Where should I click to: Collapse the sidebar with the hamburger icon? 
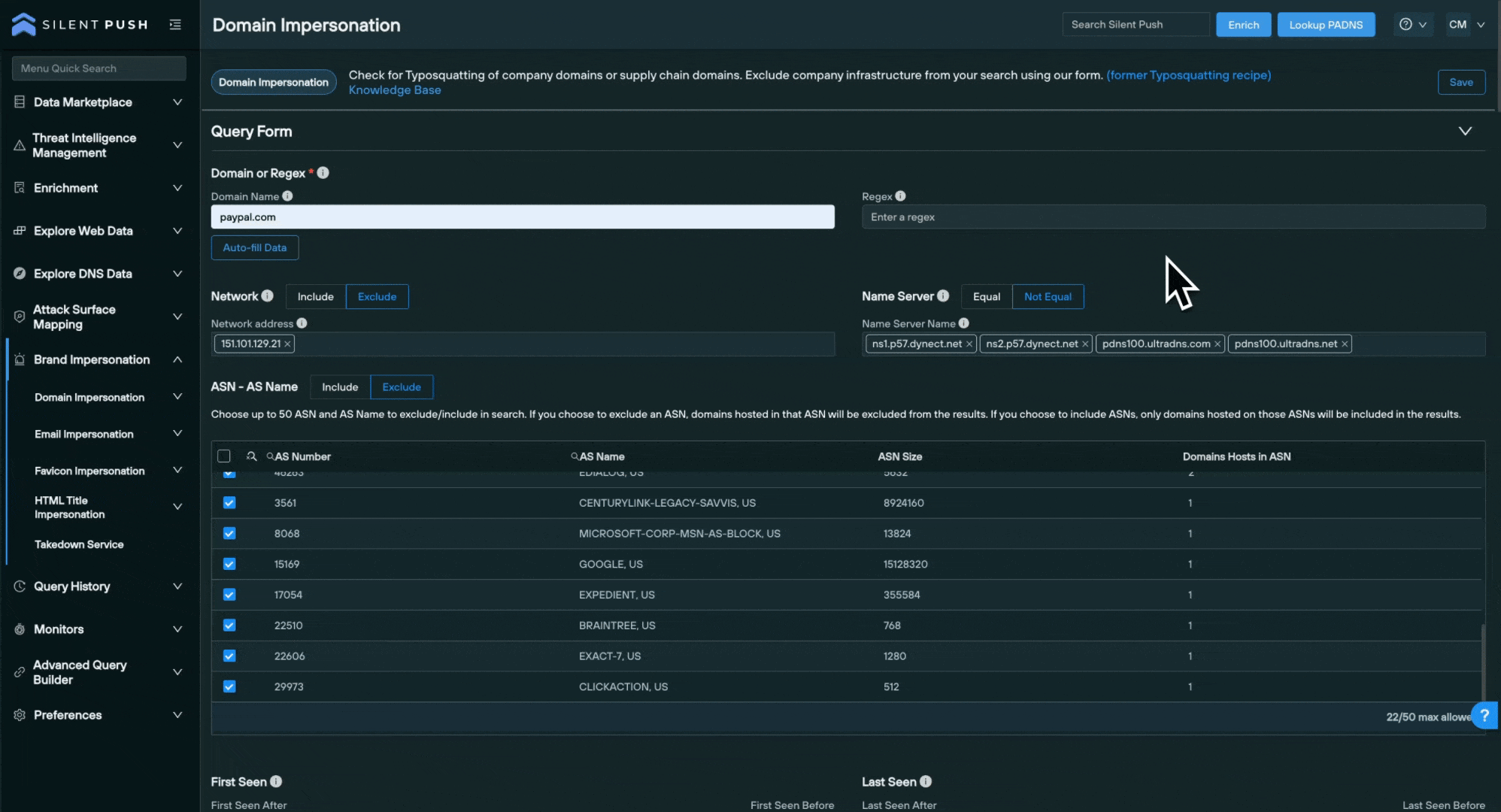pos(175,24)
